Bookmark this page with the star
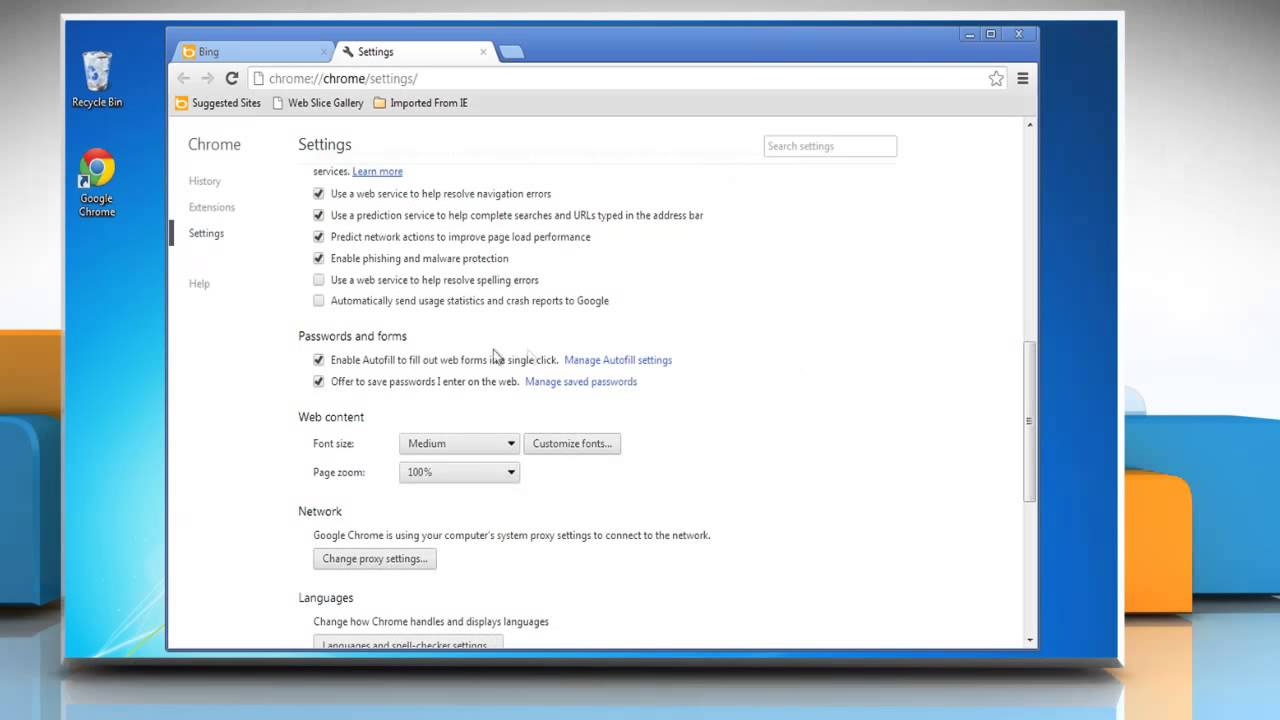This screenshot has height=720, width=1280. click(x=996, y=78)
